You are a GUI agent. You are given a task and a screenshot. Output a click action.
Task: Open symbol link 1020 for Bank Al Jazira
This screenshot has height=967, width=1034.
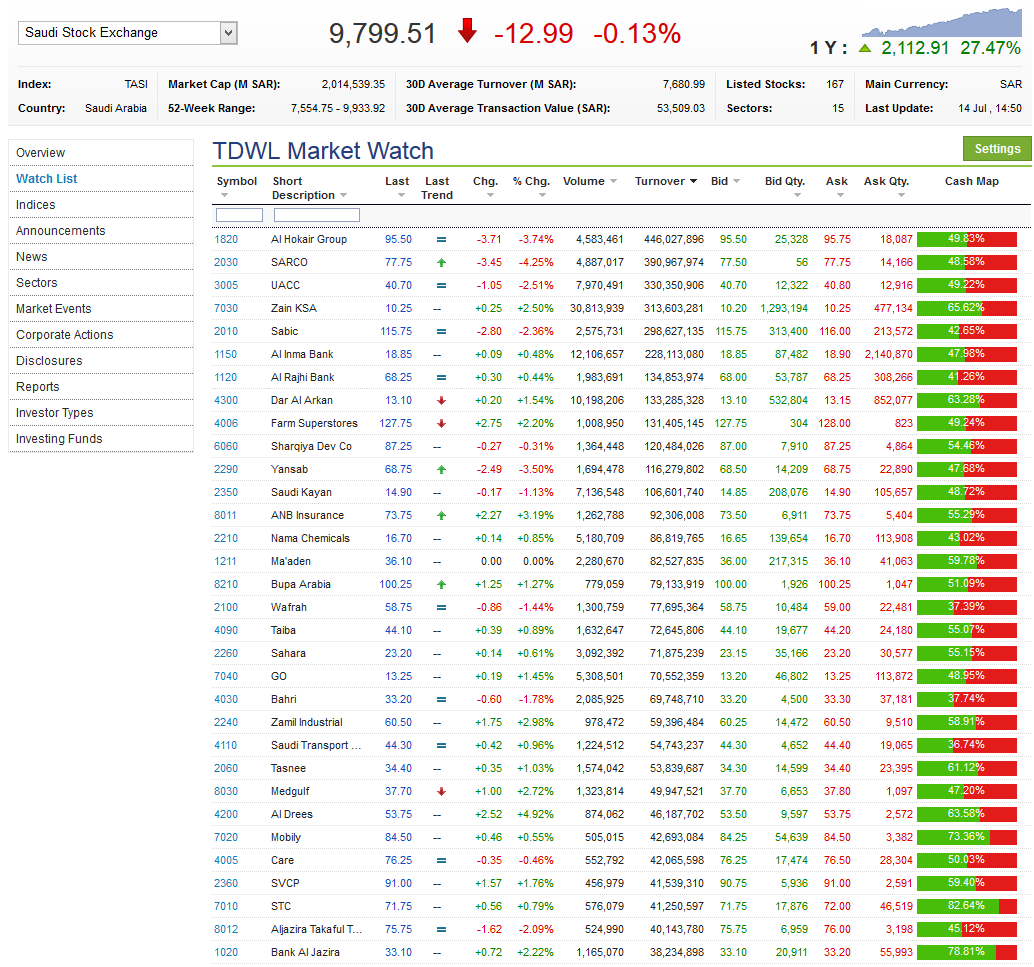[226, 952]
